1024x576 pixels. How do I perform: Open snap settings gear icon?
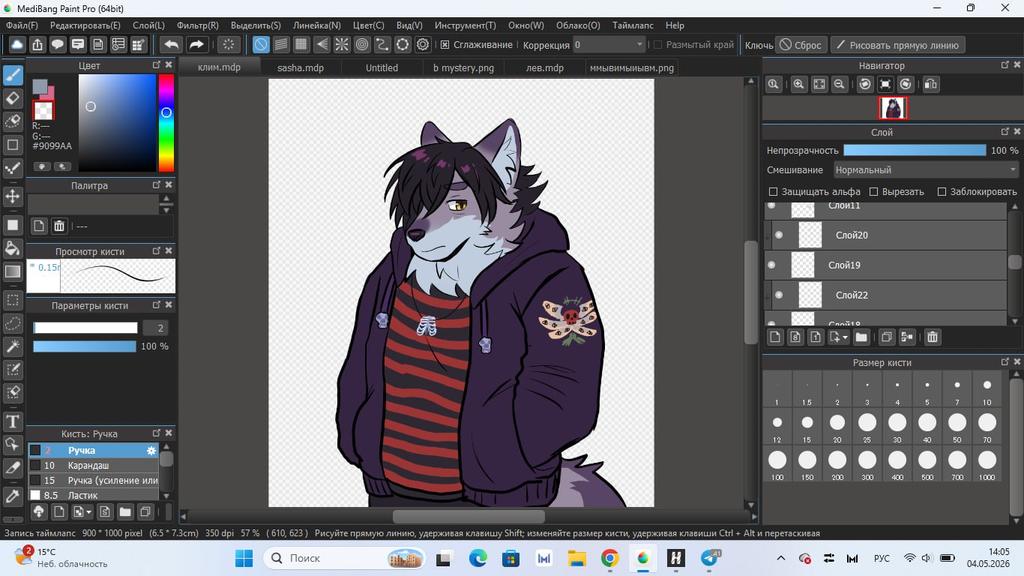tap(423, 44)
